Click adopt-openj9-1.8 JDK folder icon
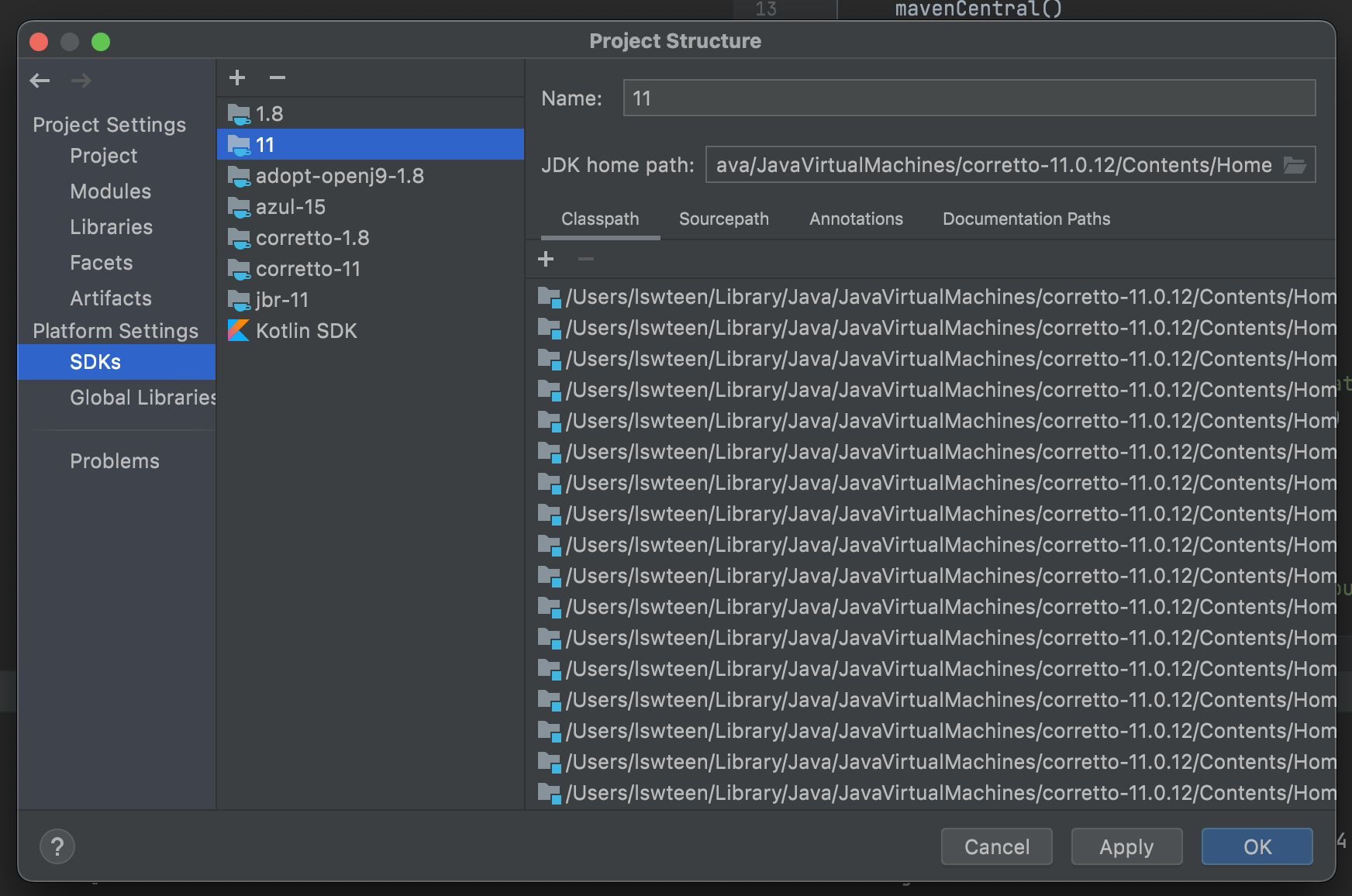This screenshot has height=896, width=1352. [240, 177]
